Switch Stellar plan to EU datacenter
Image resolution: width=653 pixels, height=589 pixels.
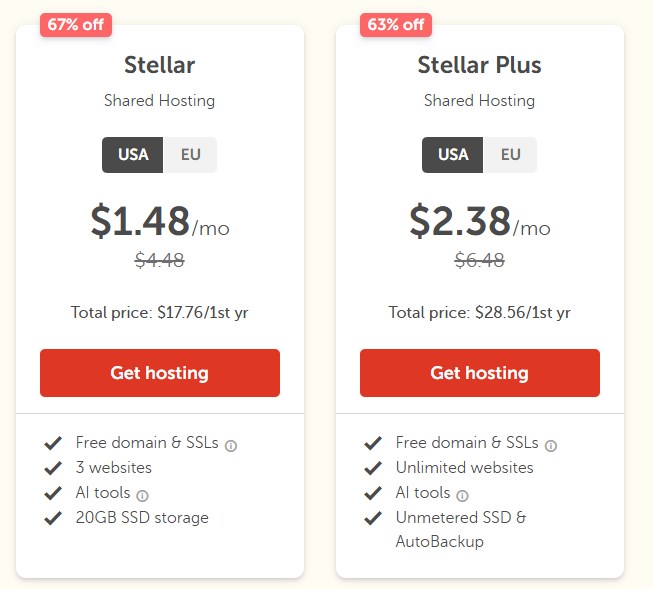pos(190,155)
